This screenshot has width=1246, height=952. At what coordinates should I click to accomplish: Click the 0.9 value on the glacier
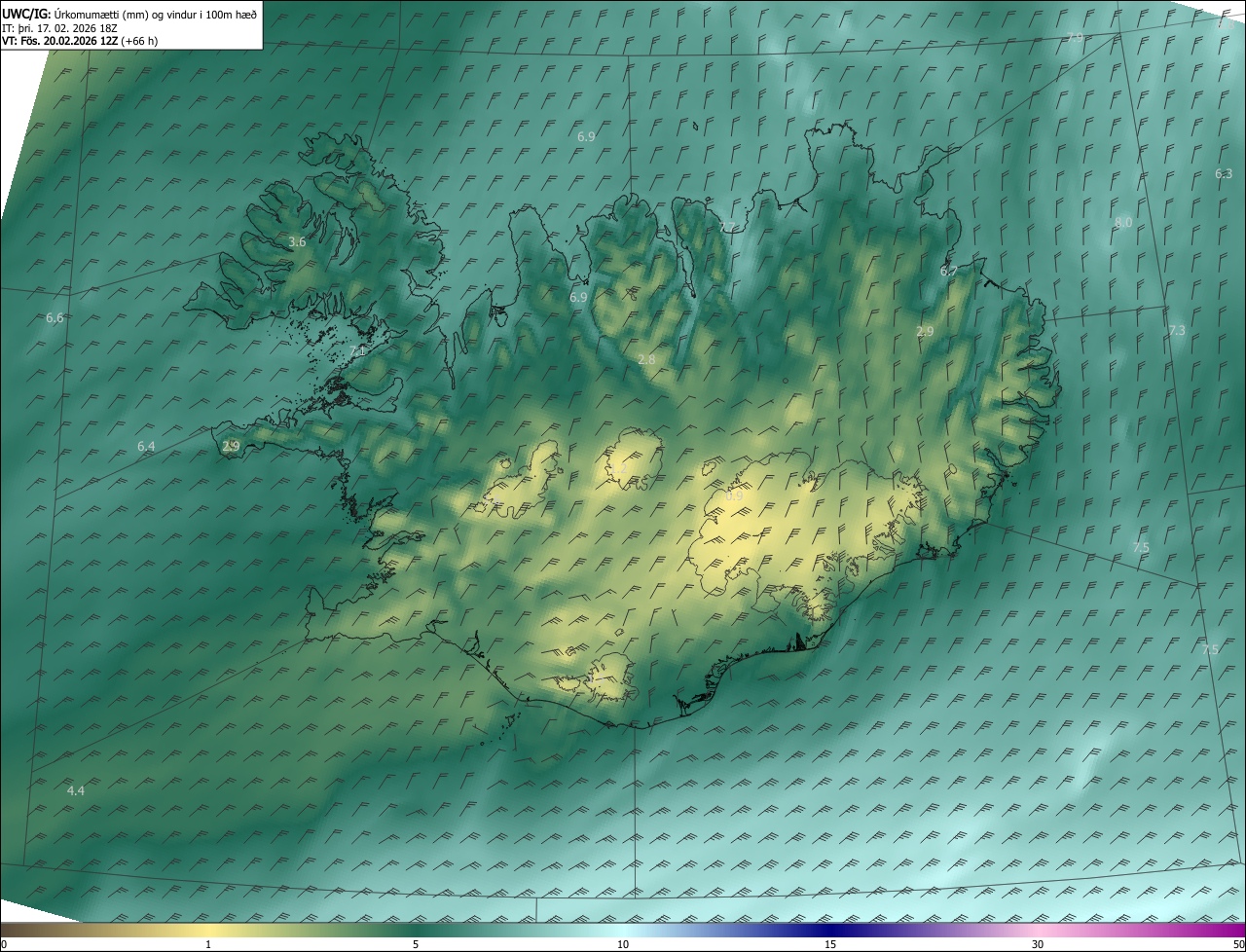coord(735,495)
